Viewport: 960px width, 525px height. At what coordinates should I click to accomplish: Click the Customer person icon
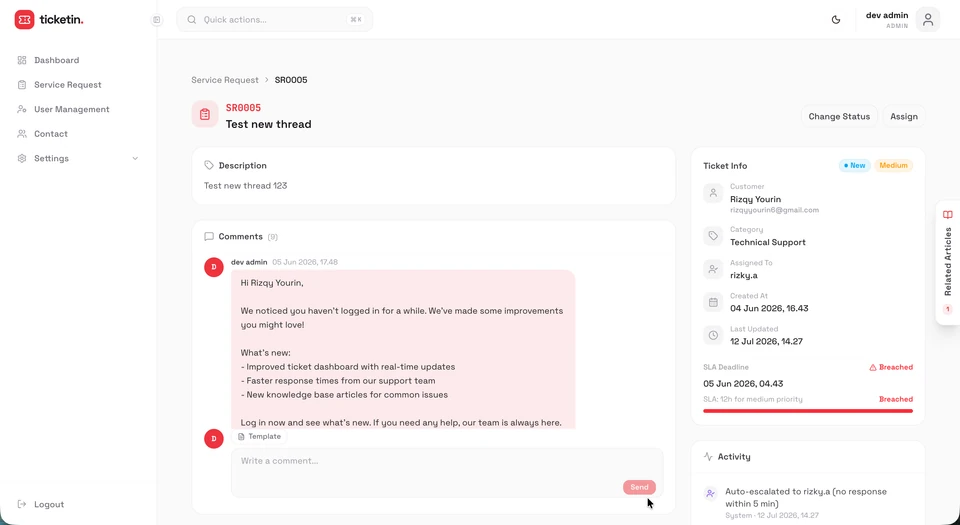point(713,193)
